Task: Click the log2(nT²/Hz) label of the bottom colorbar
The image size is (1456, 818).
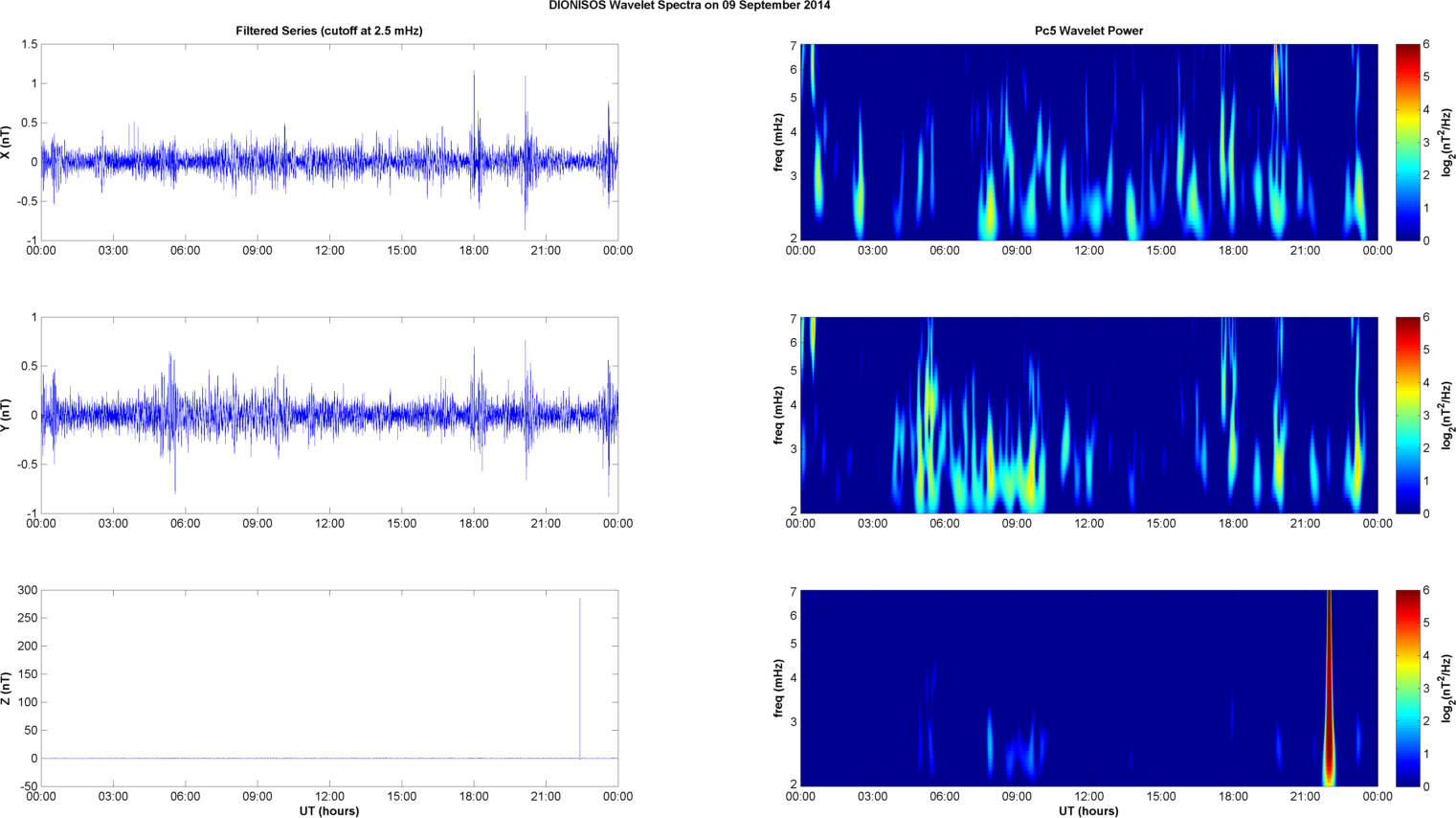Action: coord(1447,688)
